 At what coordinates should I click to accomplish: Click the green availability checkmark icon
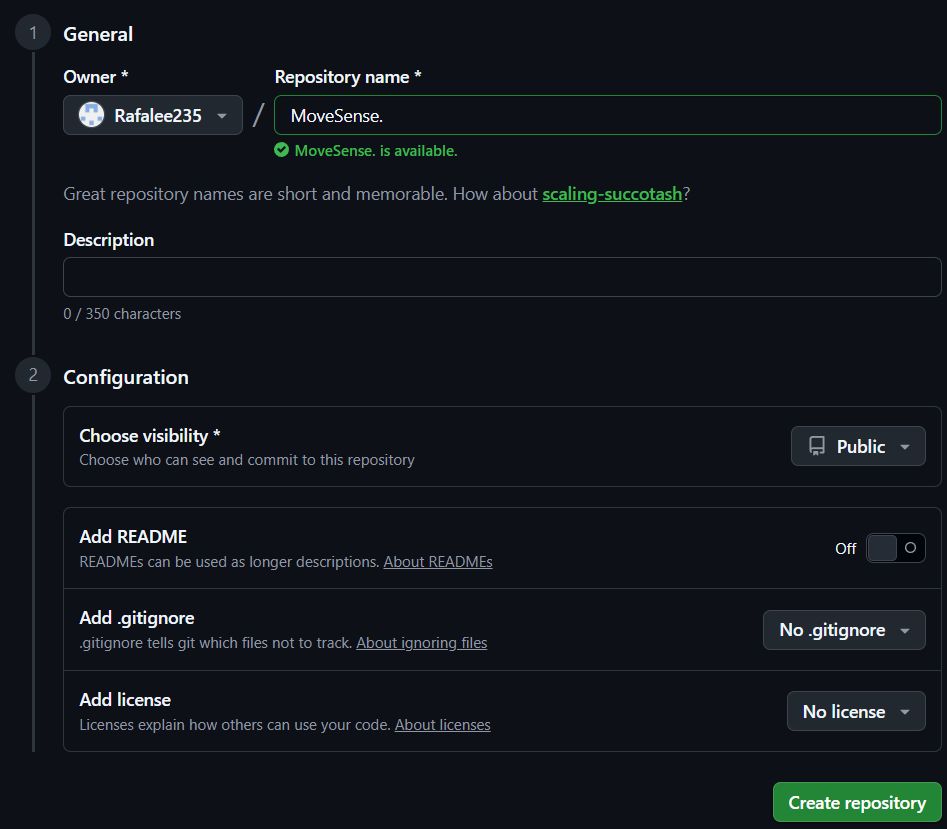(281, 150)
